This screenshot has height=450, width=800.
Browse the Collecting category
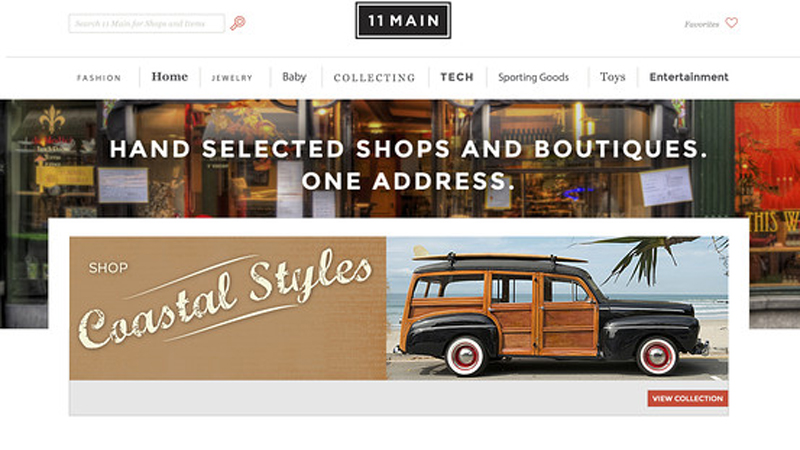tap(374, 78)
